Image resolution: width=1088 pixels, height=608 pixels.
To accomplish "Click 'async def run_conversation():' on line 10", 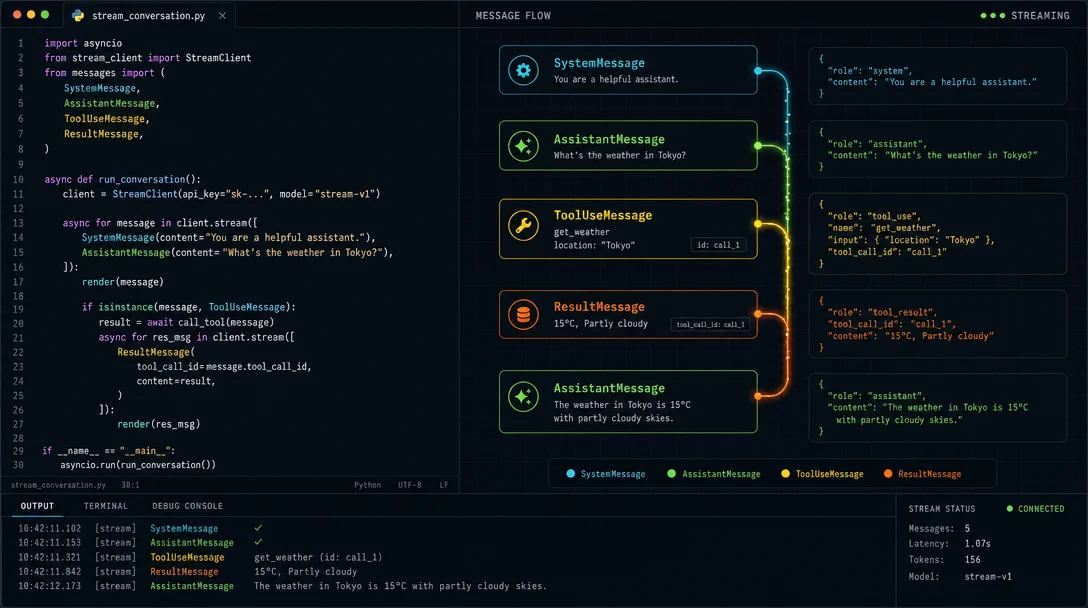I will pos(122,179).
